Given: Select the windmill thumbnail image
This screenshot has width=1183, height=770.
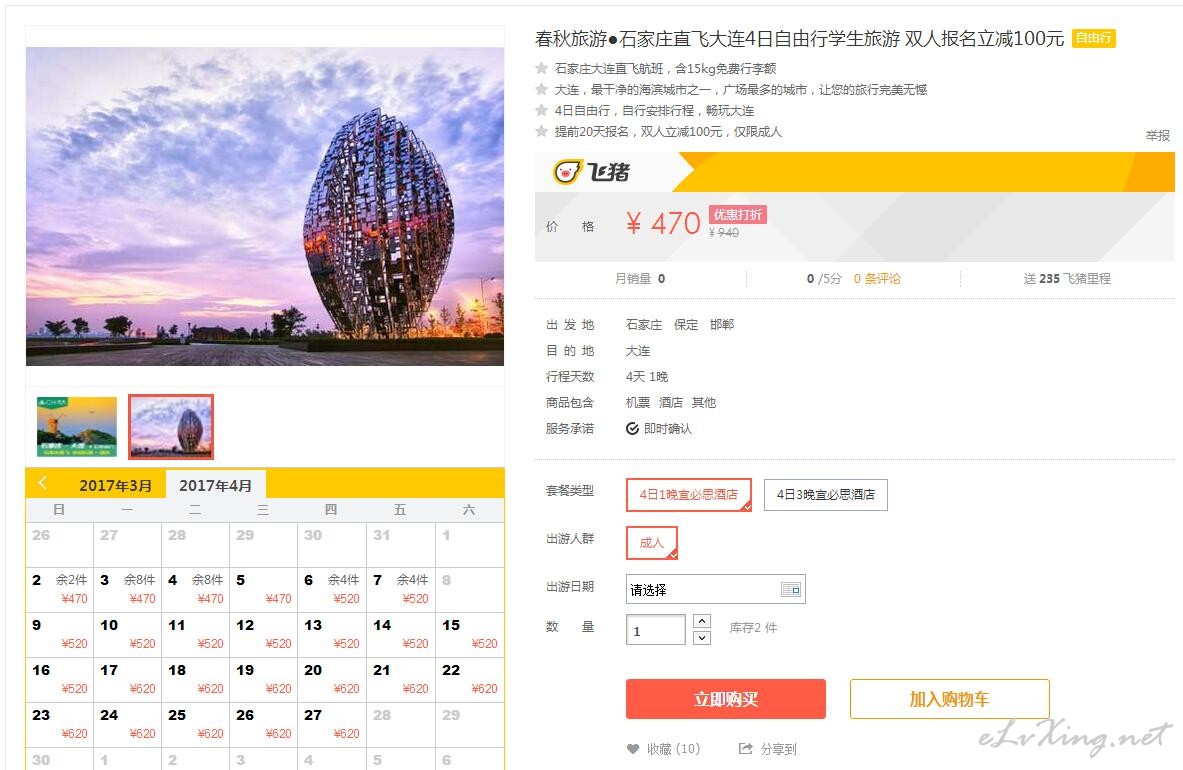Looking at the screenshot, I should coord(77,427).
